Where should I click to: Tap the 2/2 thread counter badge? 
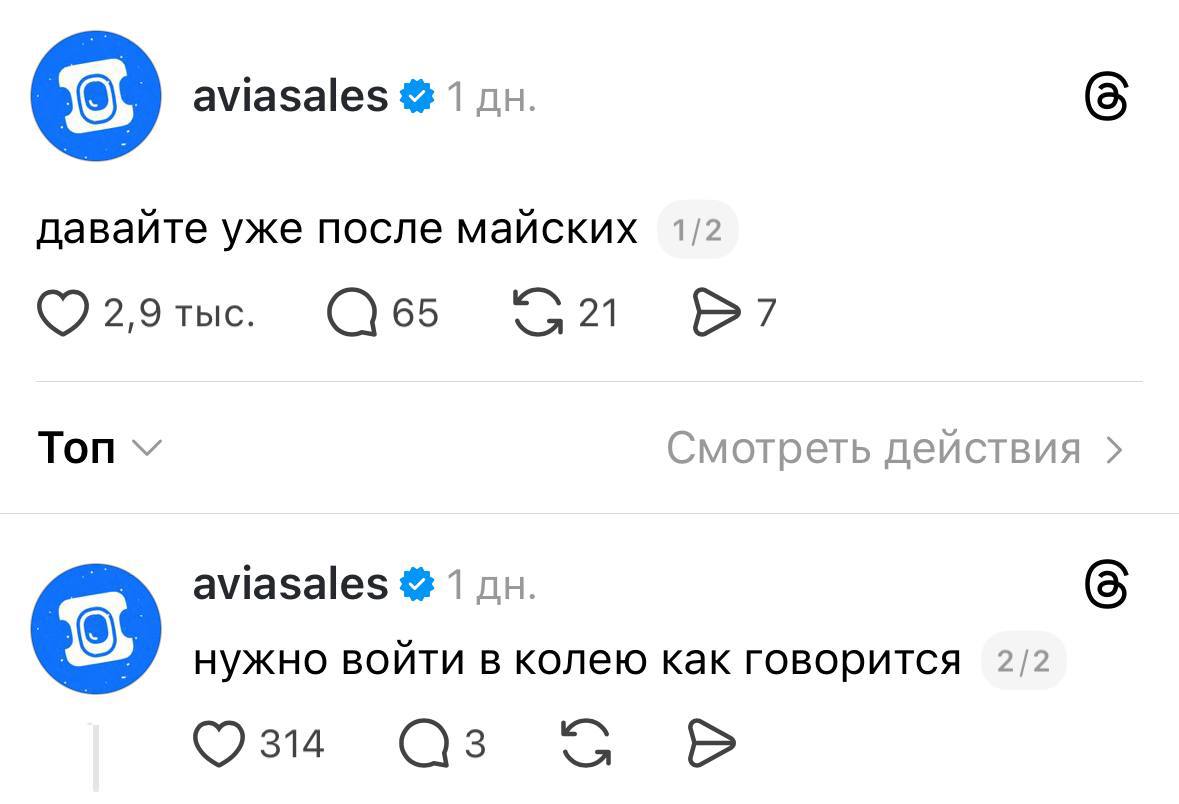pos(1023,661)
